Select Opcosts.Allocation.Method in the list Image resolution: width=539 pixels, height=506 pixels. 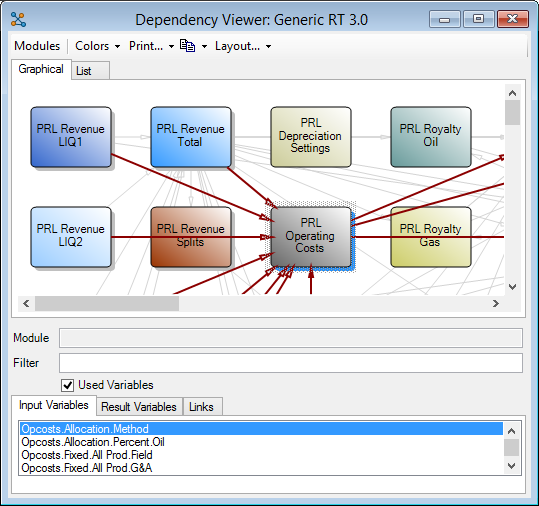(261, 429)
